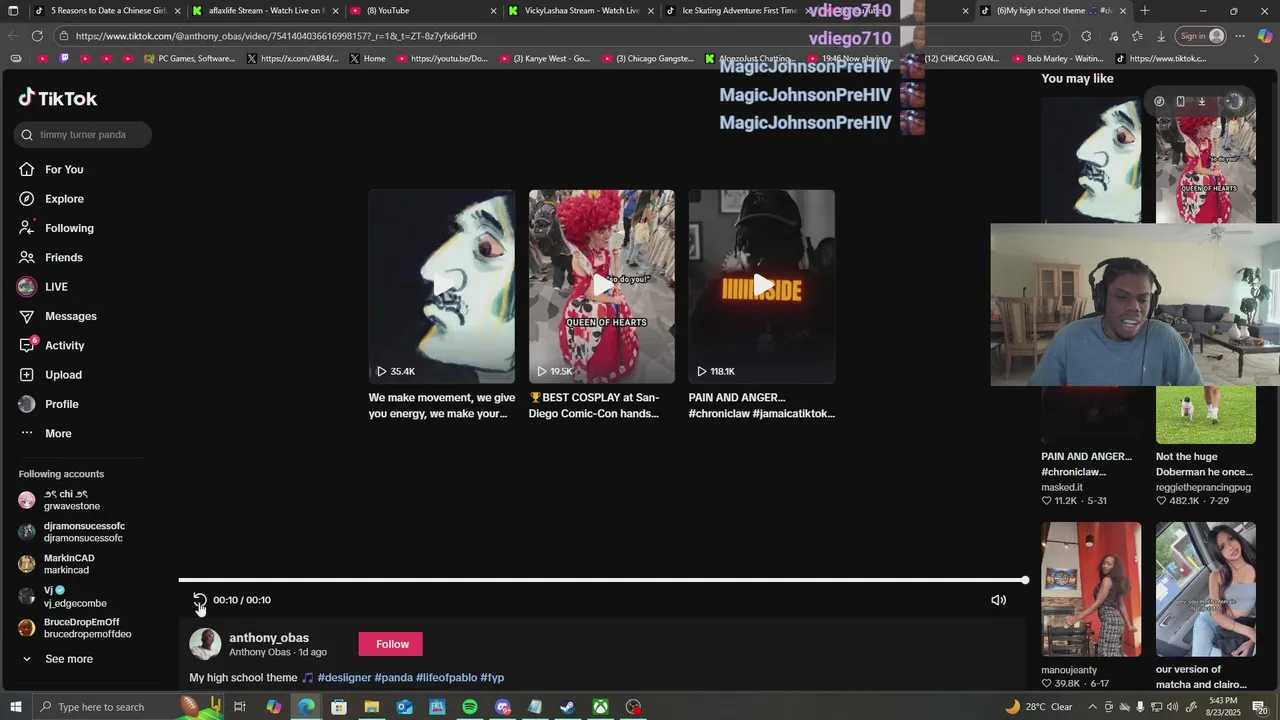The image size is (1280, 720).
Task: Replay the finished video
Action: [199, 600]
